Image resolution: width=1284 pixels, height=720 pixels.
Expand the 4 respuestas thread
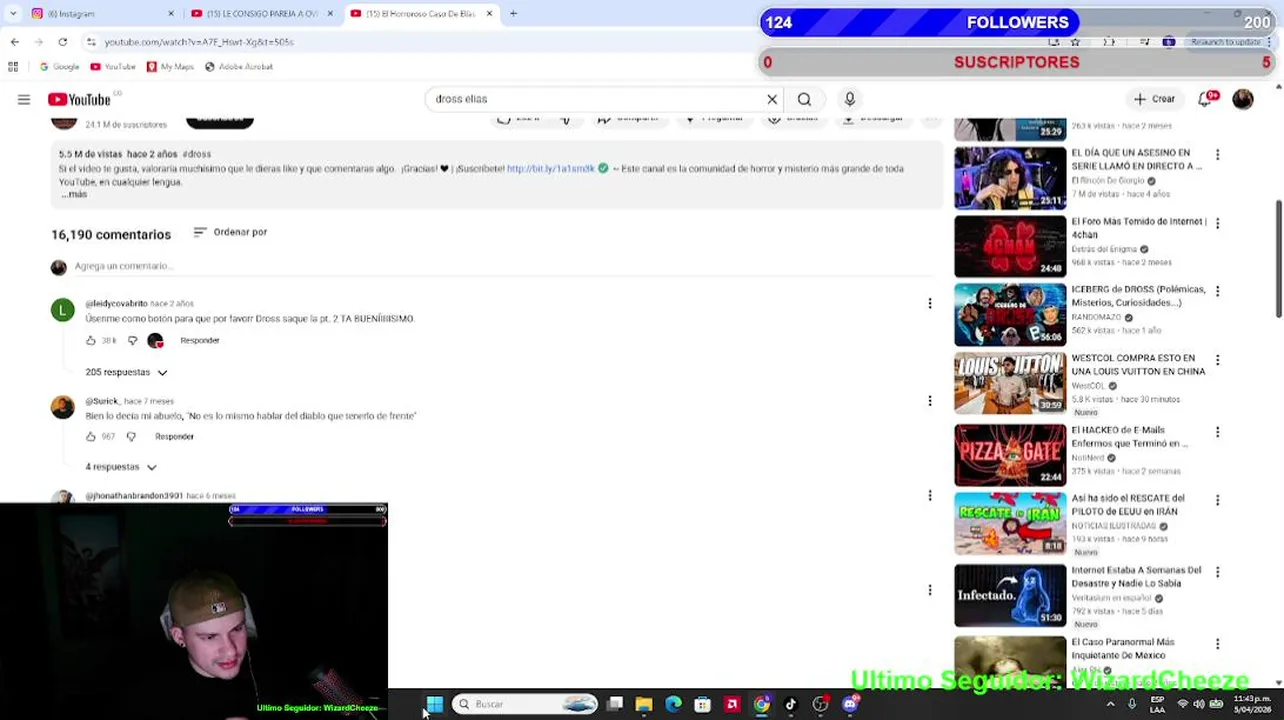click(x=121, y=467)
